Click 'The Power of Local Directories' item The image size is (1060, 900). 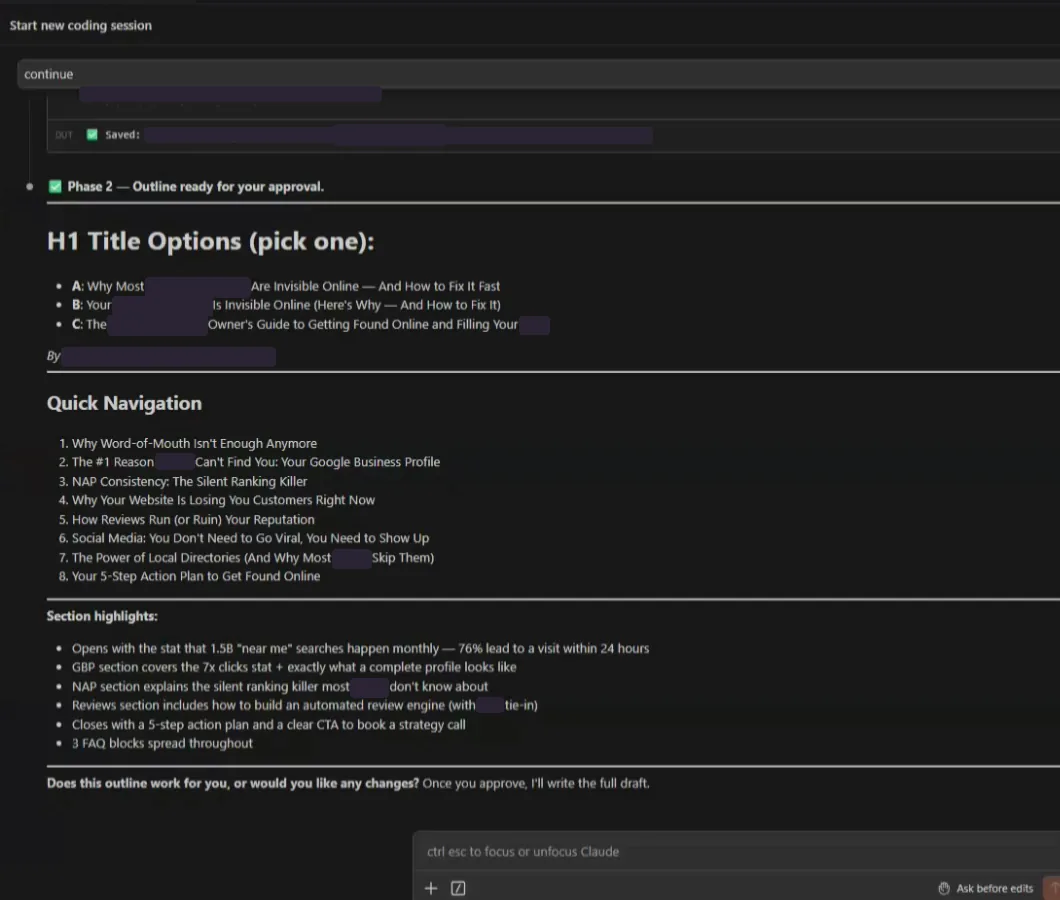tap(253, 558)
